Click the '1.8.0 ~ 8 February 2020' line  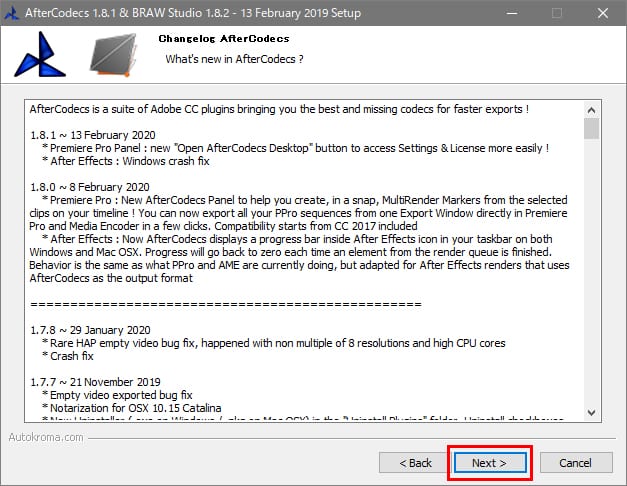(90, 187)
